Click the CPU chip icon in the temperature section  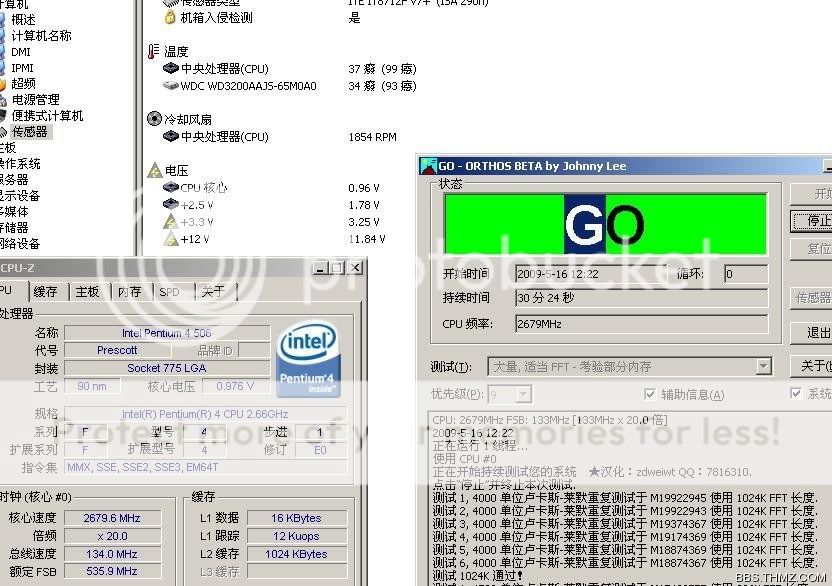[x=170, y=68]
